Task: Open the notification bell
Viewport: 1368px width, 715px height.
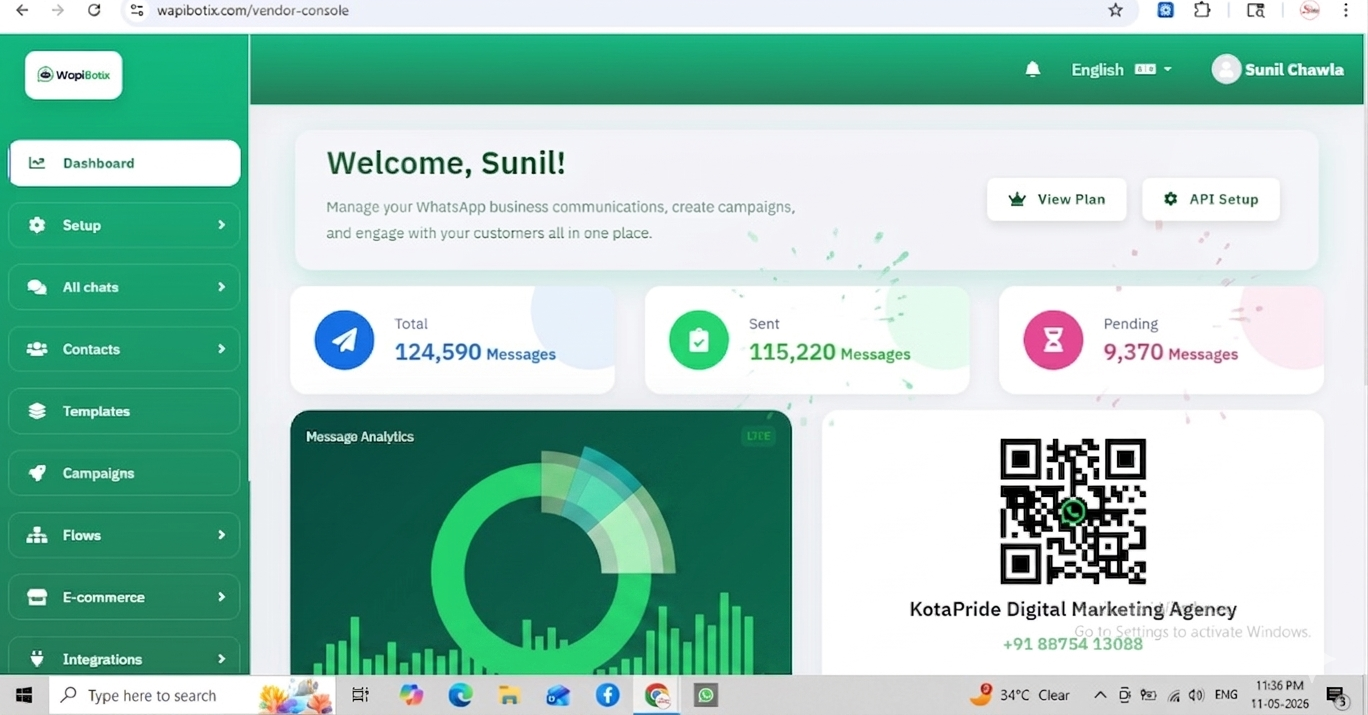Action: (x=1033, y=69)
